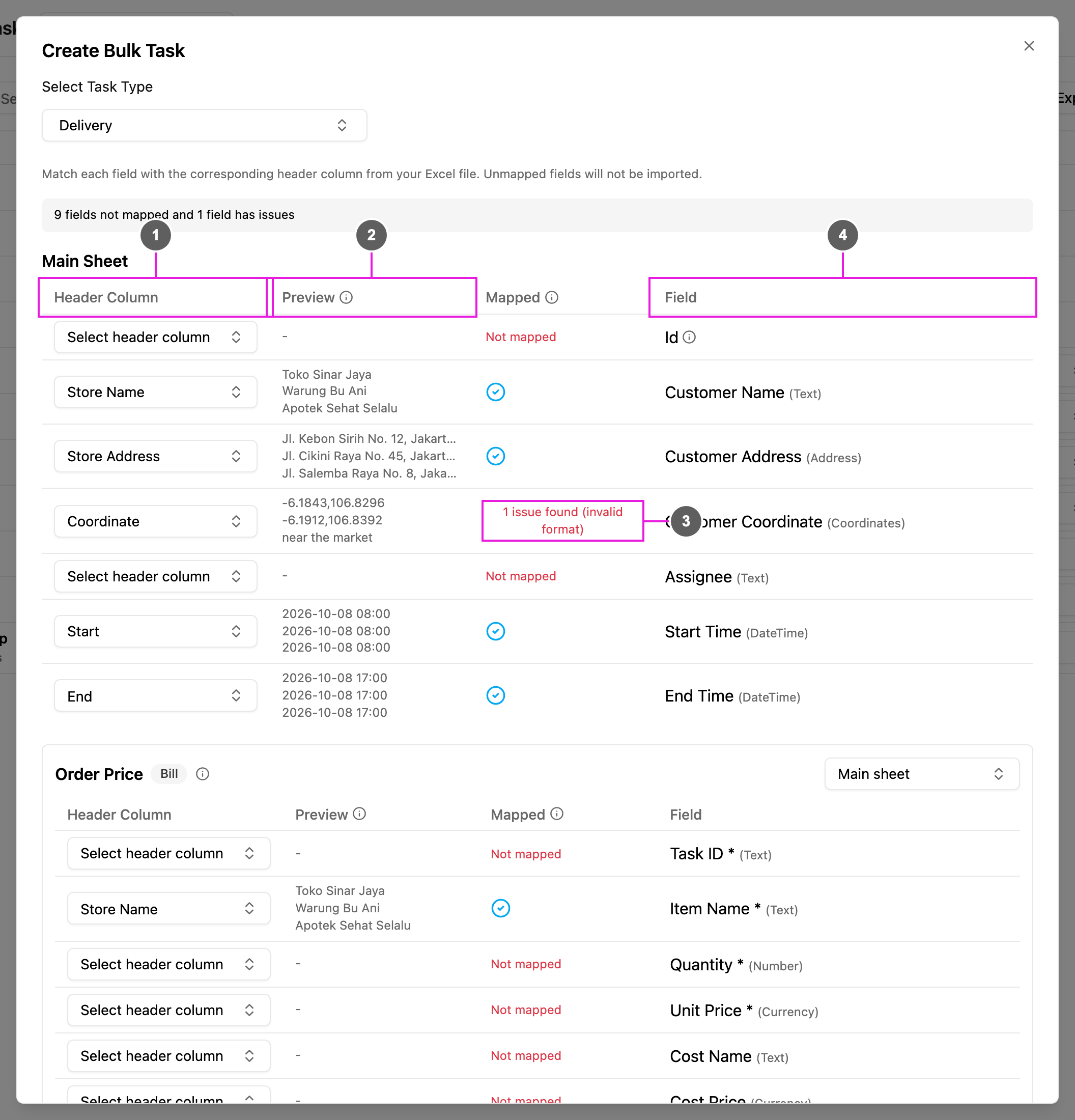This screenshot has height=1120, width=1075.
Task: Click the Unit Price field label
Action: pyautogui.click(x=744, y=1010)
